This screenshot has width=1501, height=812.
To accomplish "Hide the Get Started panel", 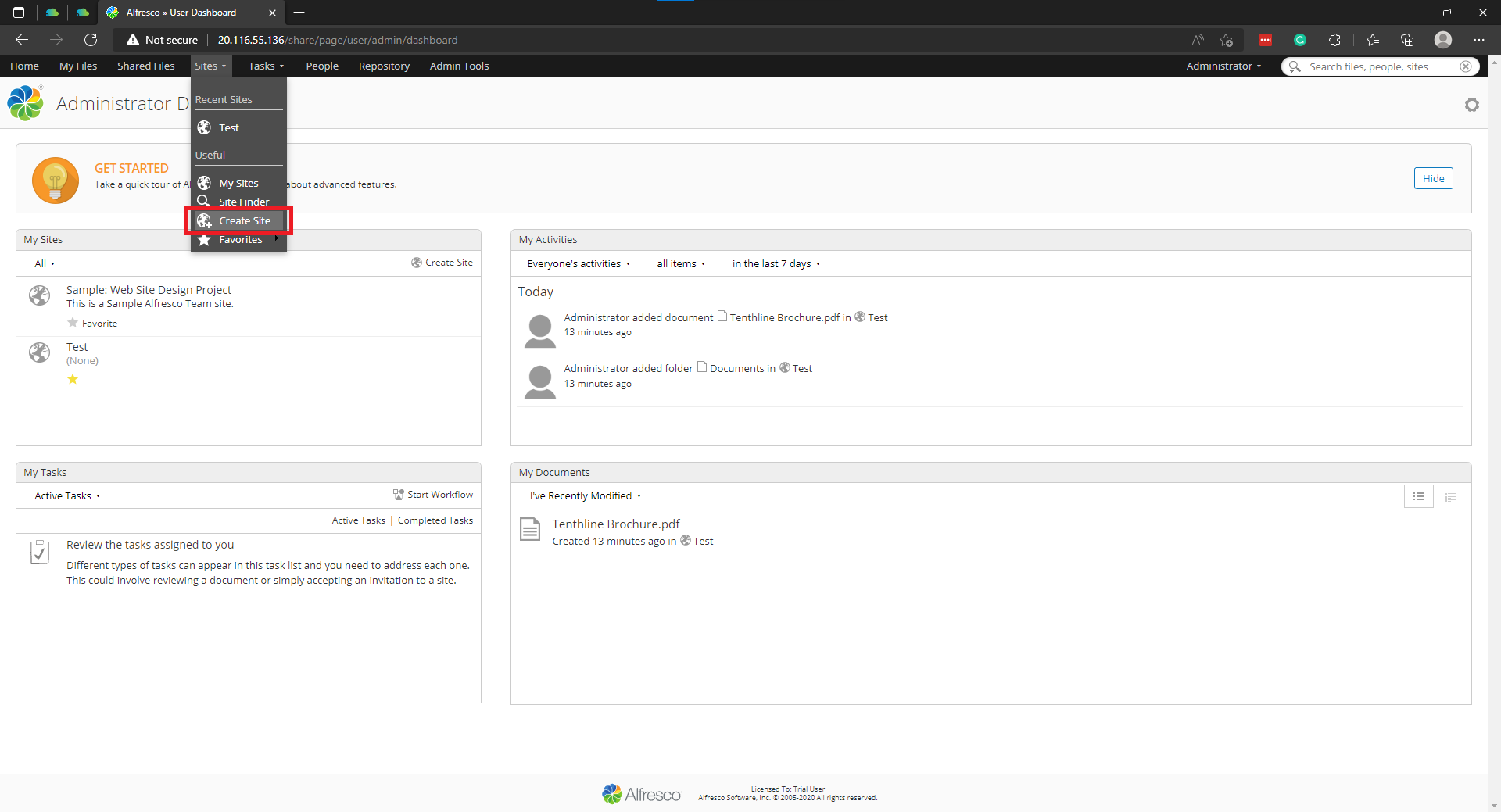I will coord(1433,178).
